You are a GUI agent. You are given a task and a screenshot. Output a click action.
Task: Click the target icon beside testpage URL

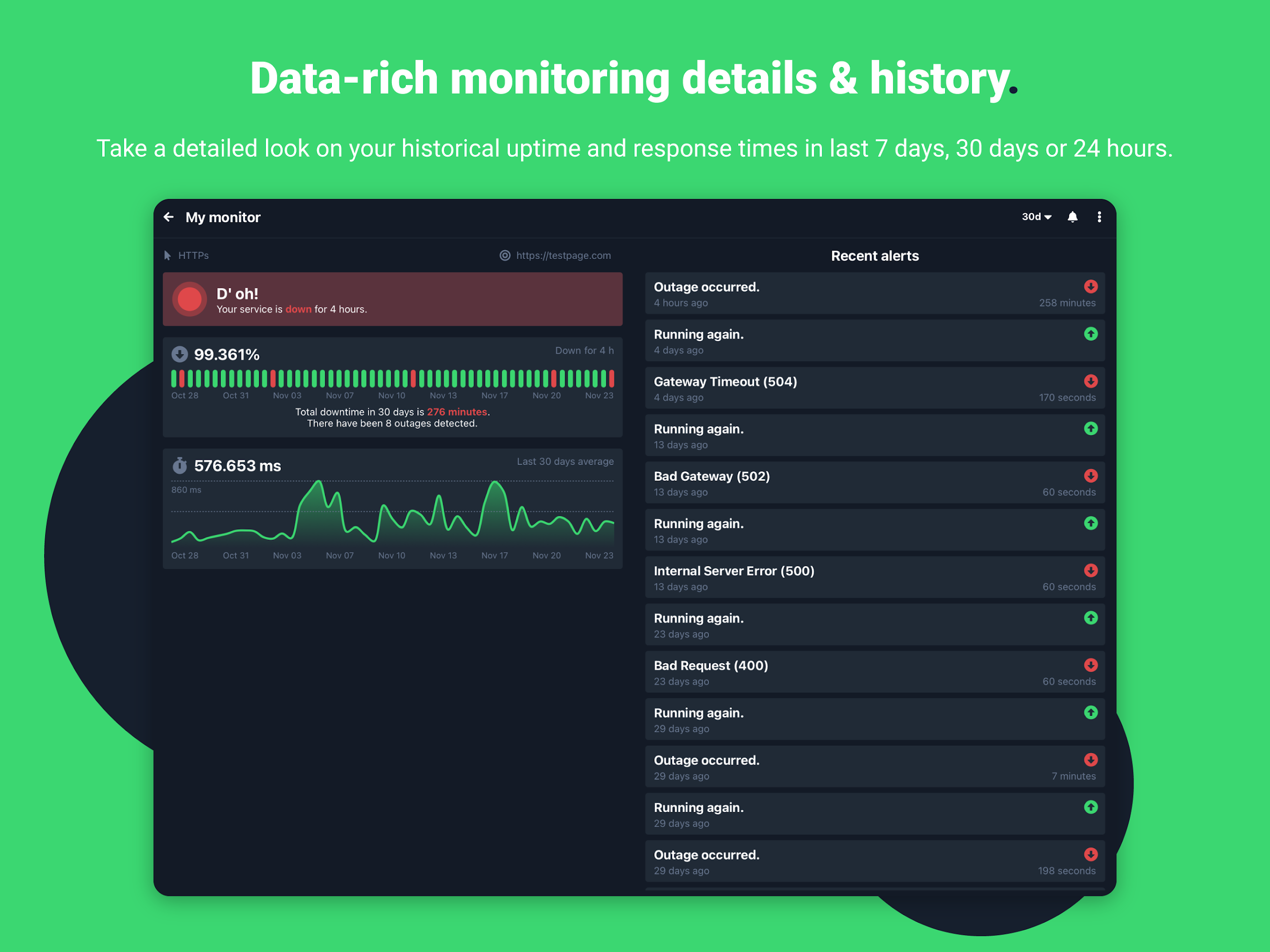[x=505, y=255]
